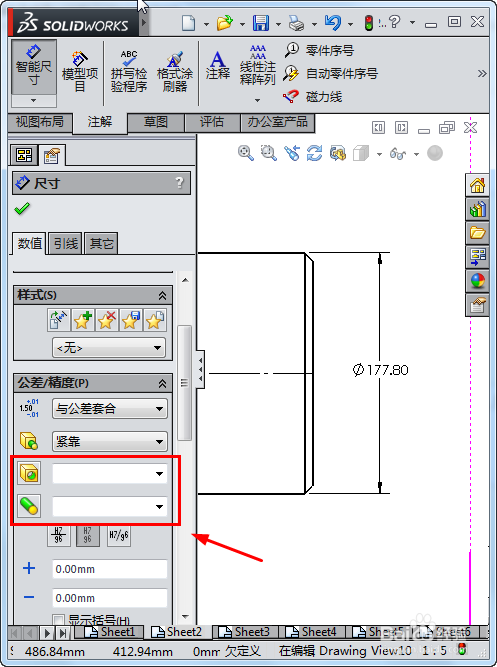Image resolution: width=497 pixels, height=667 pixels.
Task: Save the drawing with the floppy icon
Action: [x=260, y=23]
